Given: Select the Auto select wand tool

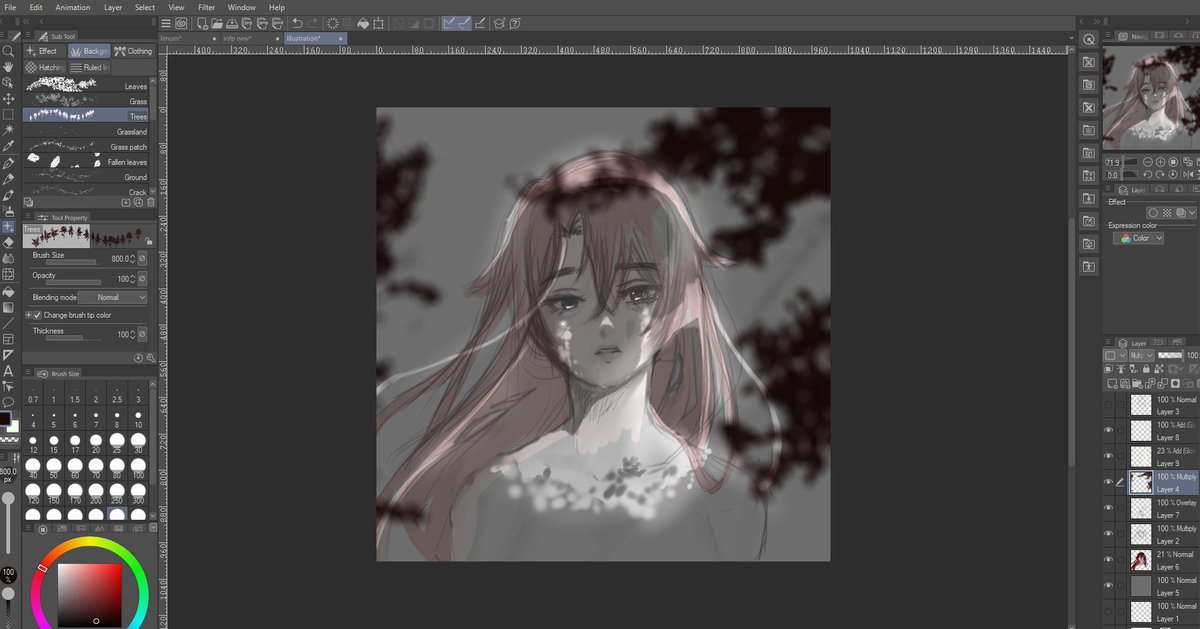Looking at the screenshot, I should tap(8, 130).
